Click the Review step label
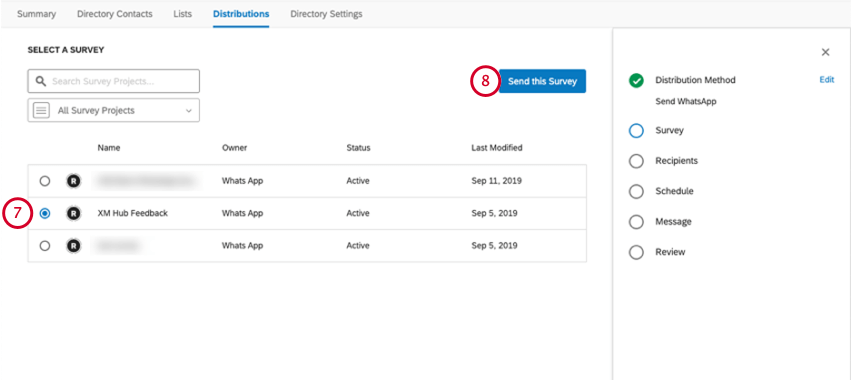Screen dimensions: 851x380 click(x=670, y=252)
